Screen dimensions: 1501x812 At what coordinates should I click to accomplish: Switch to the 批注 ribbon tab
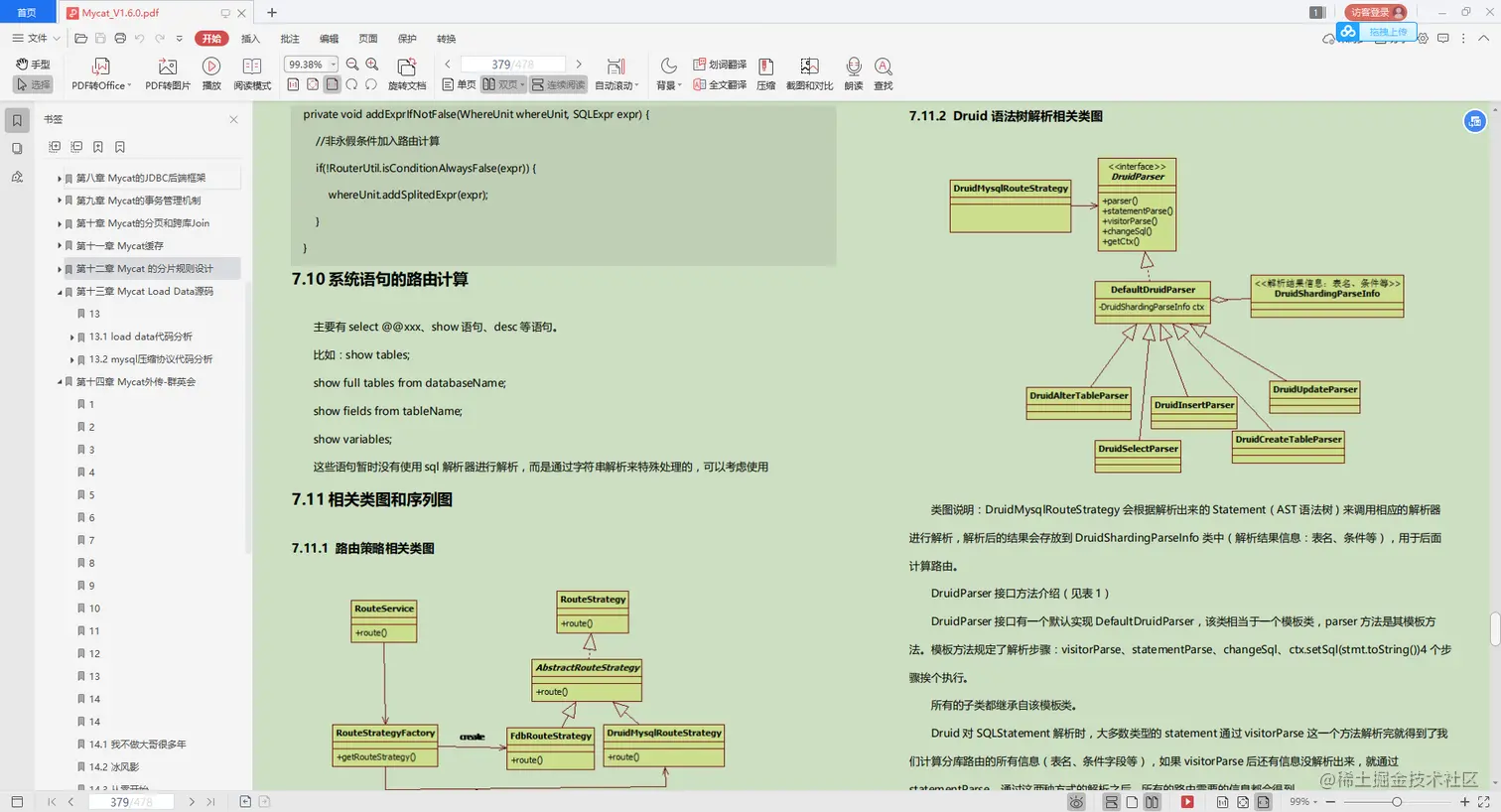pos(290,39)
